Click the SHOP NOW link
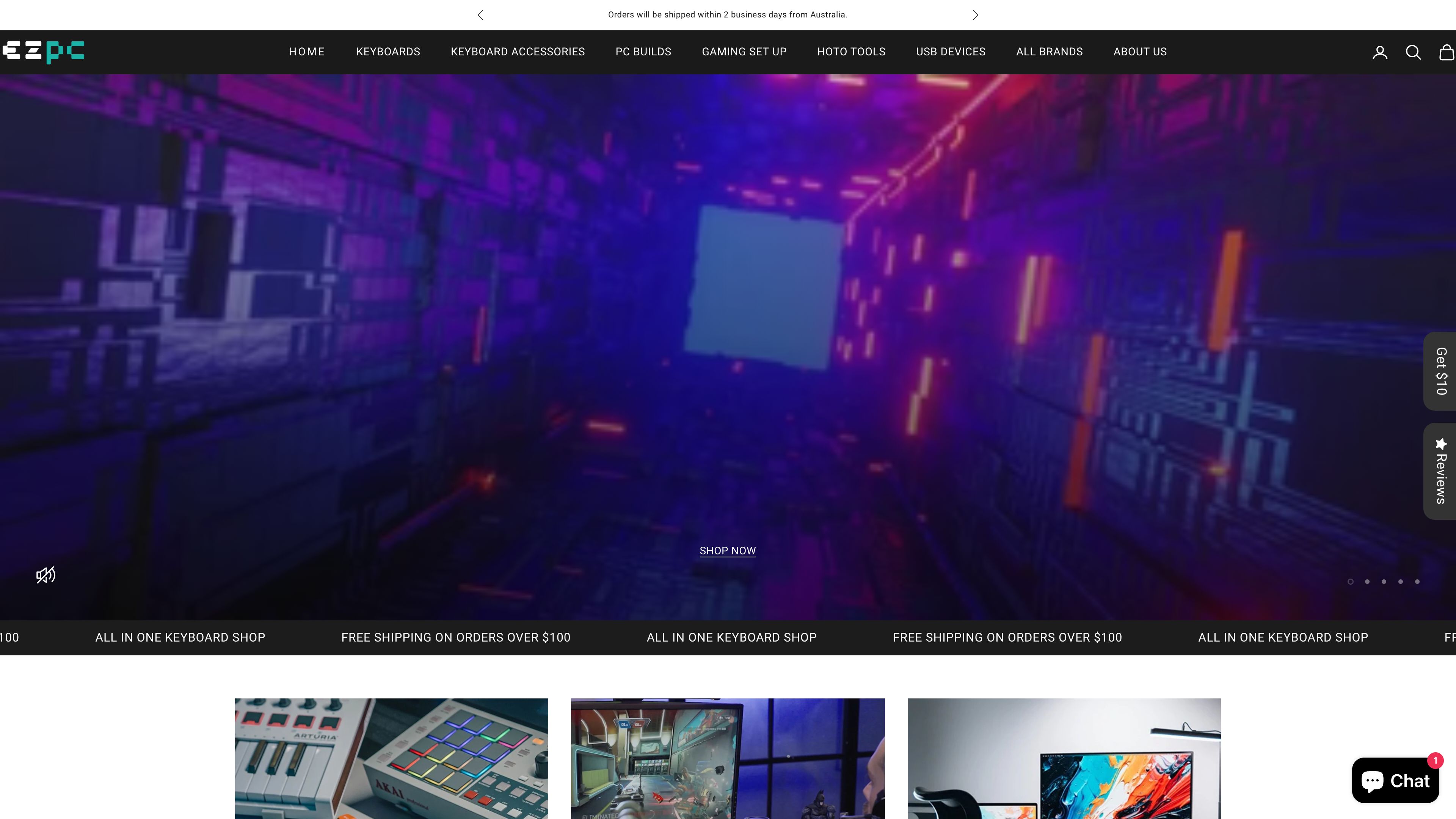The image size is (1456, 819). pyautogui.click(x=728, y=551)
